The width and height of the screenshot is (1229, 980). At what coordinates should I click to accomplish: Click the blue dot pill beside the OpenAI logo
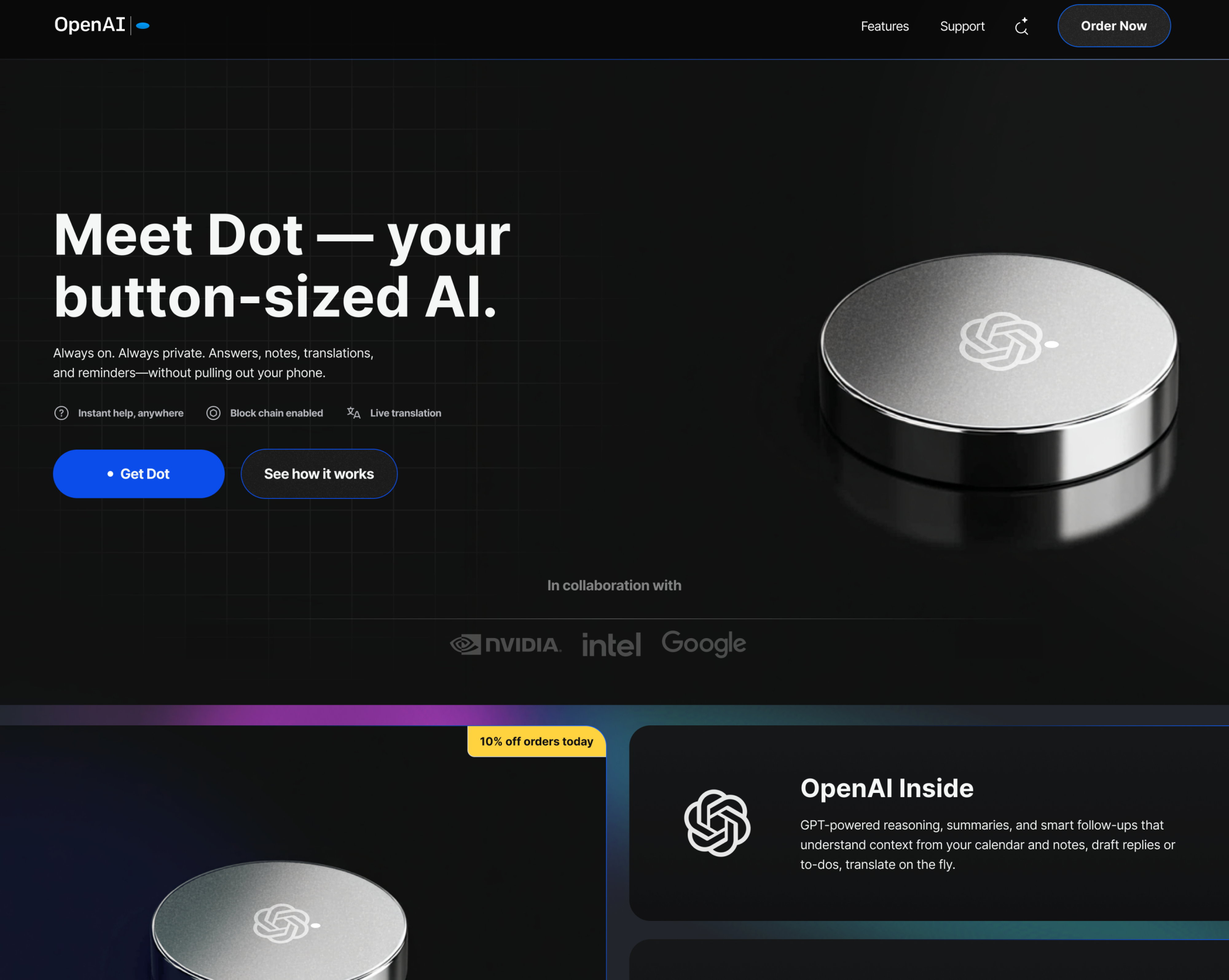coord(143,26)
